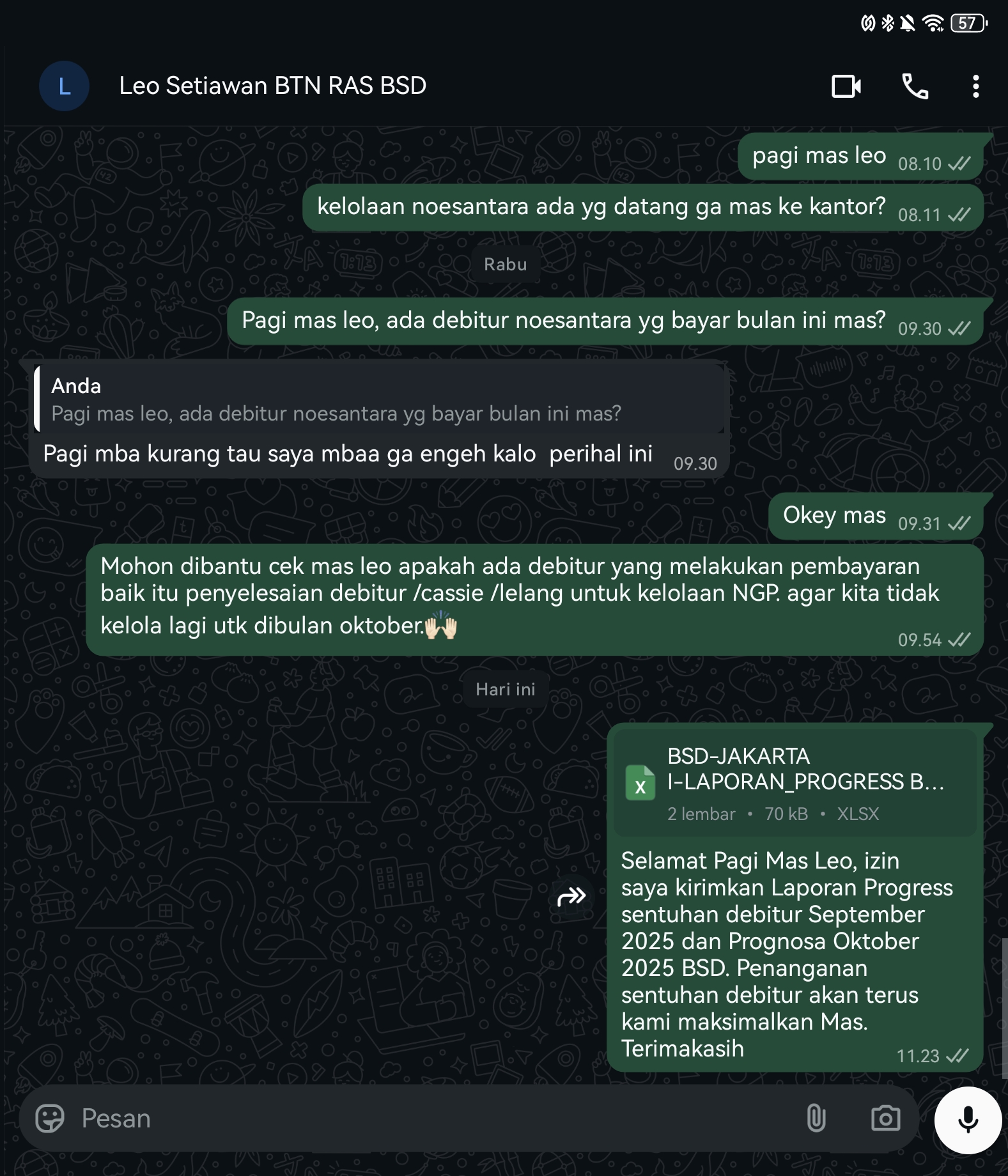1008x1176 pixels.
Task: Select the 'Okey mas' message bubble
Action: [875, 516]
